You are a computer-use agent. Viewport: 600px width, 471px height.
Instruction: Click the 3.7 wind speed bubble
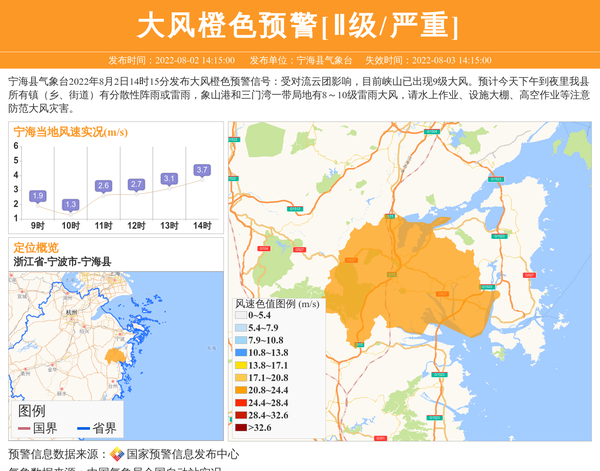coord(202,170)
